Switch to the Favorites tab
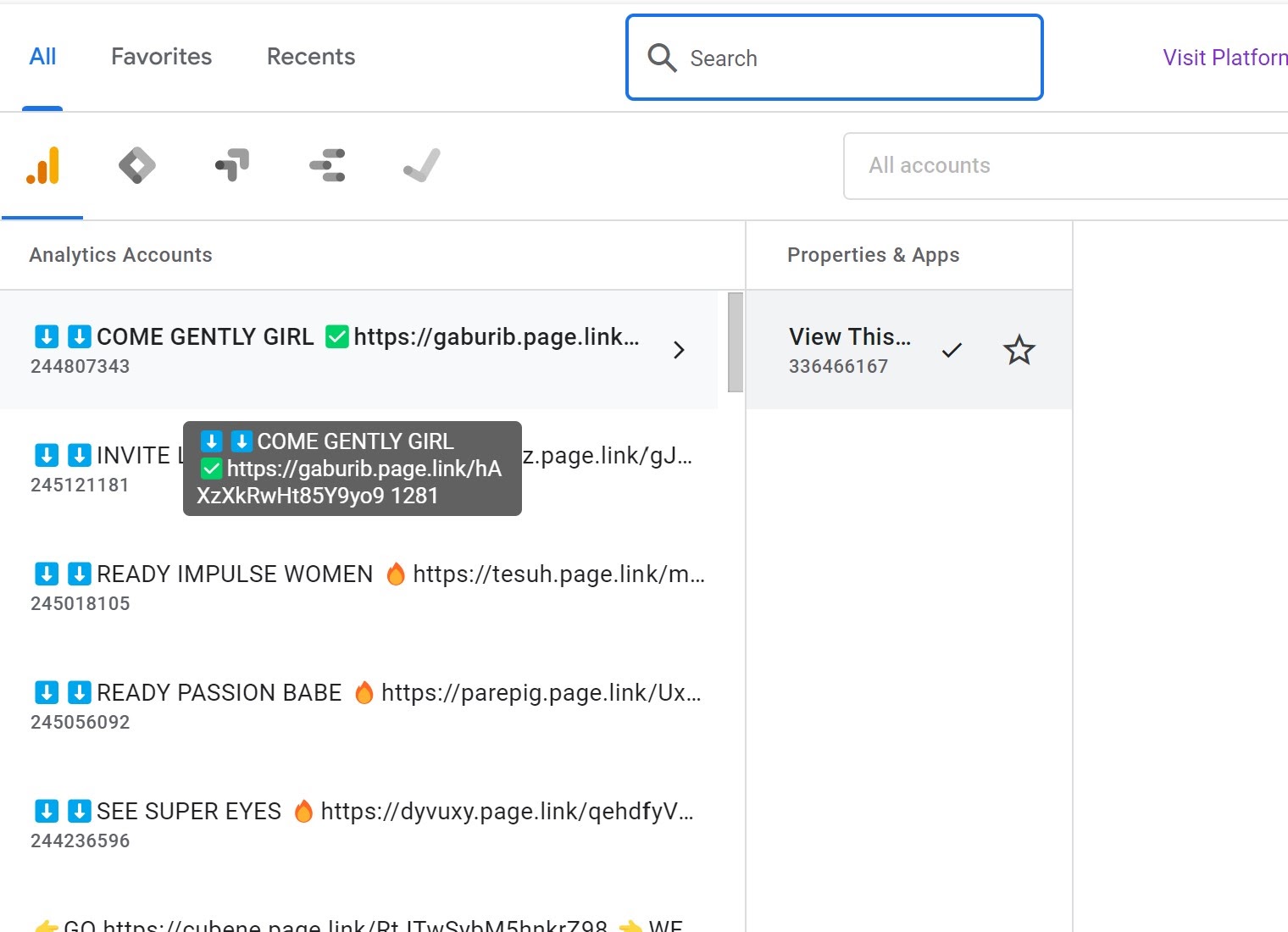The height and width of the screenshot is (932, 1288). (162, 57)
